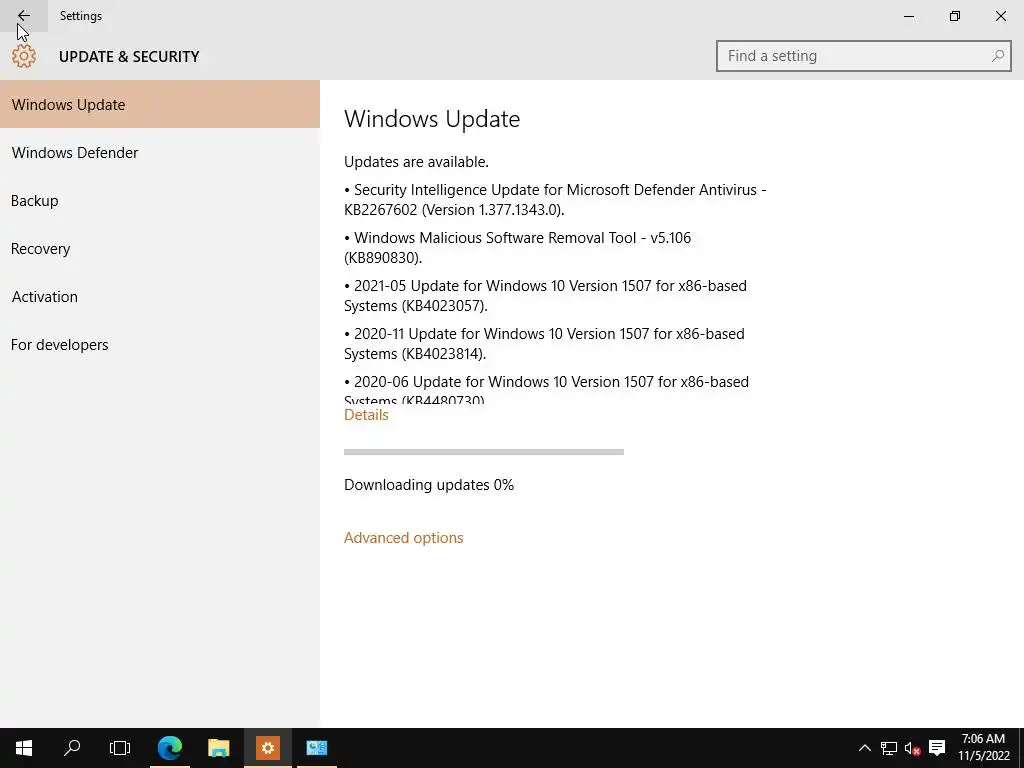Click the Malicious Software Removal Tool entry
The width and height of the screenshot is (1024, 768).
click(517, 248)
